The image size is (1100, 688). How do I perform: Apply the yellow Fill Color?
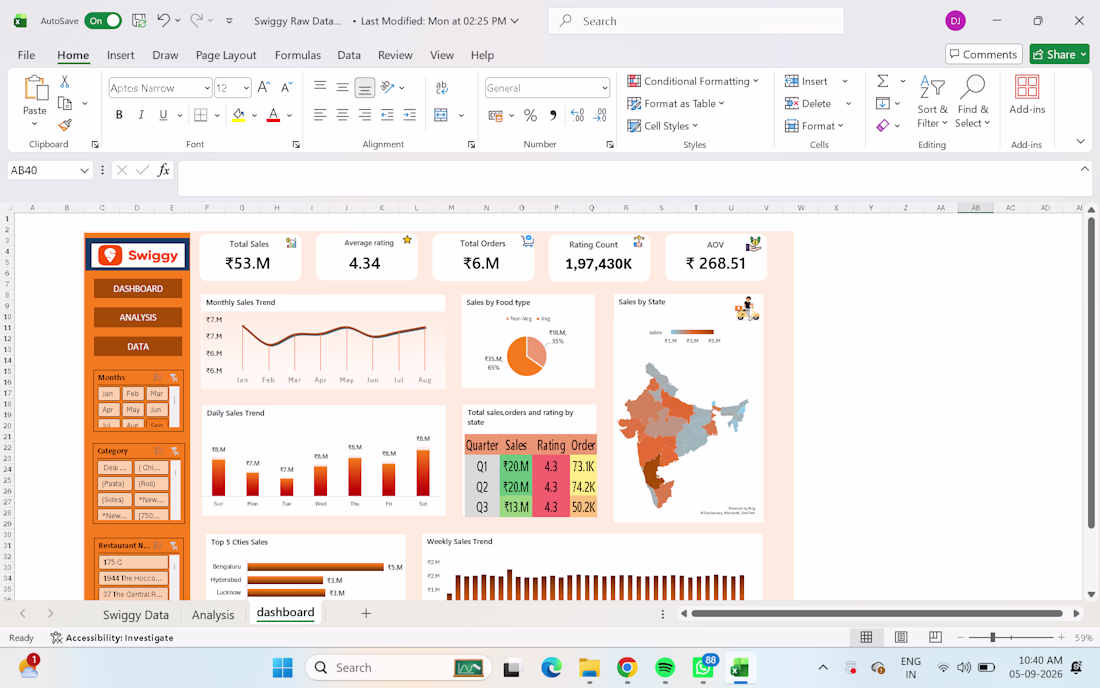tap(239, 114)
